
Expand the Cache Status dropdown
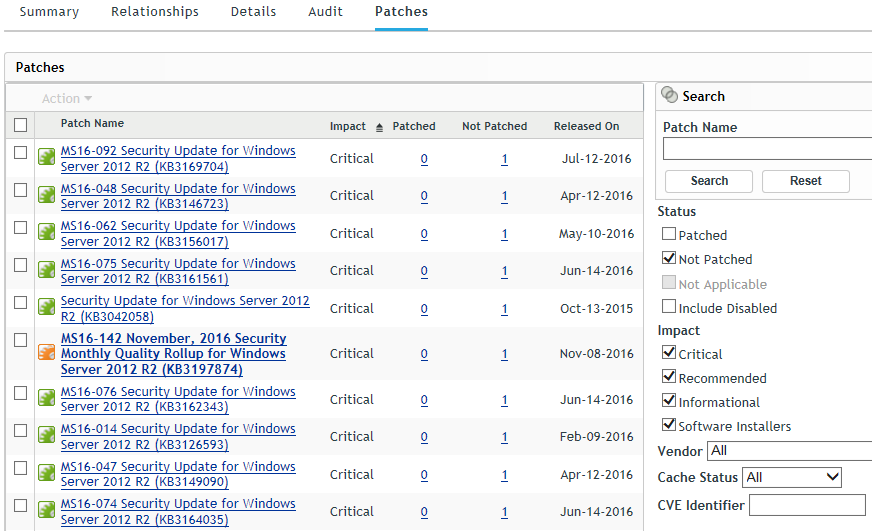point(793,478)
